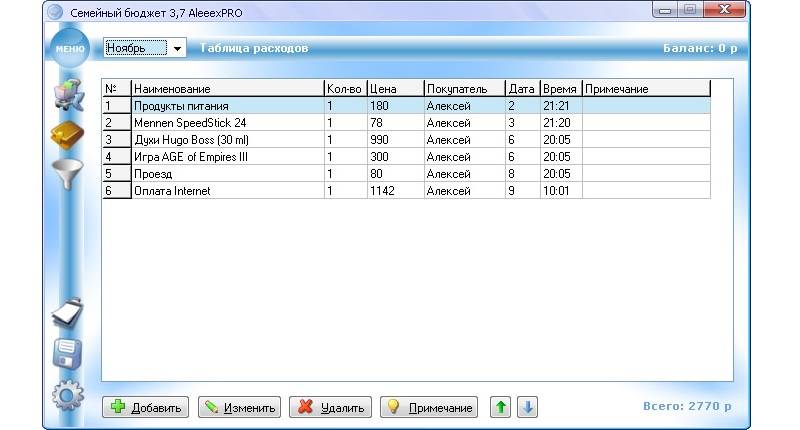800x430 pixels.
Task: Click the app icon in title bar
Action: (55, 12)
